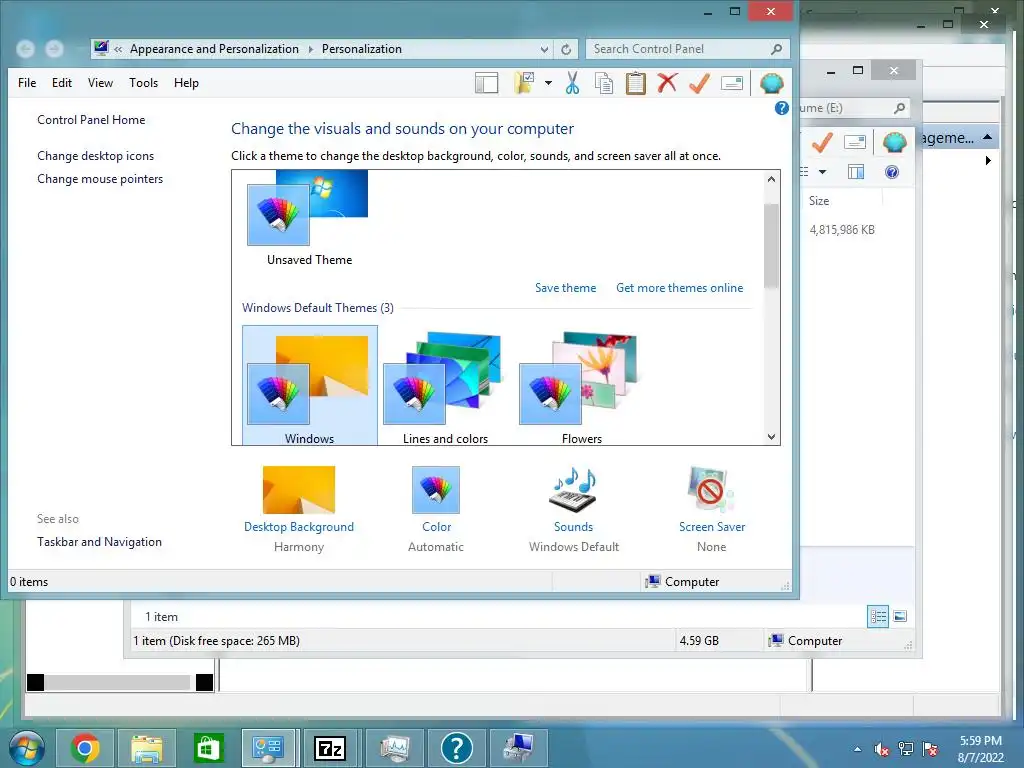1024x768 pixels.
Task: Click the red X Delete icon
Action: 667,83
